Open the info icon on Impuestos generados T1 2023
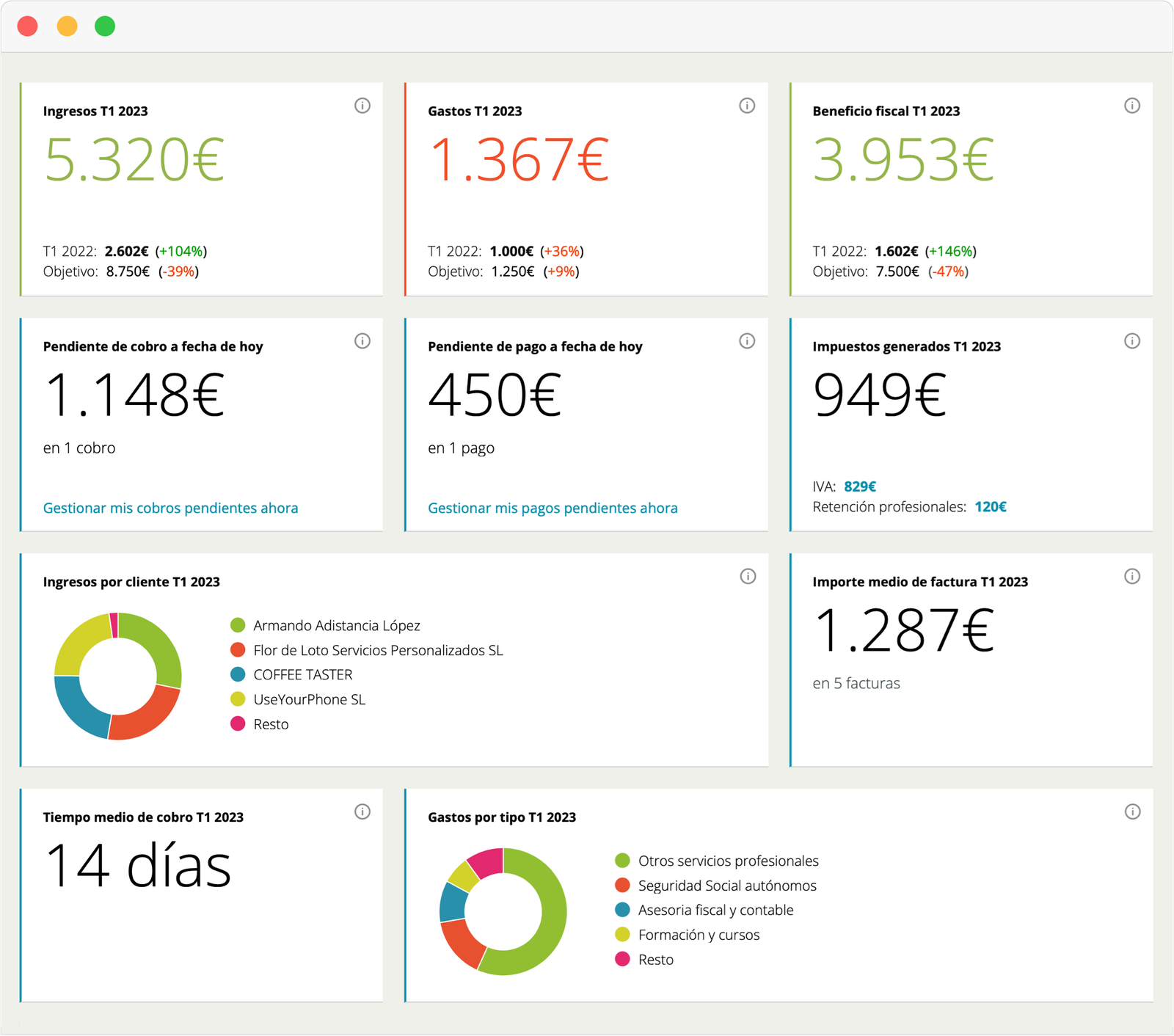The image size is (1174, 1036). coord(1131,340)
